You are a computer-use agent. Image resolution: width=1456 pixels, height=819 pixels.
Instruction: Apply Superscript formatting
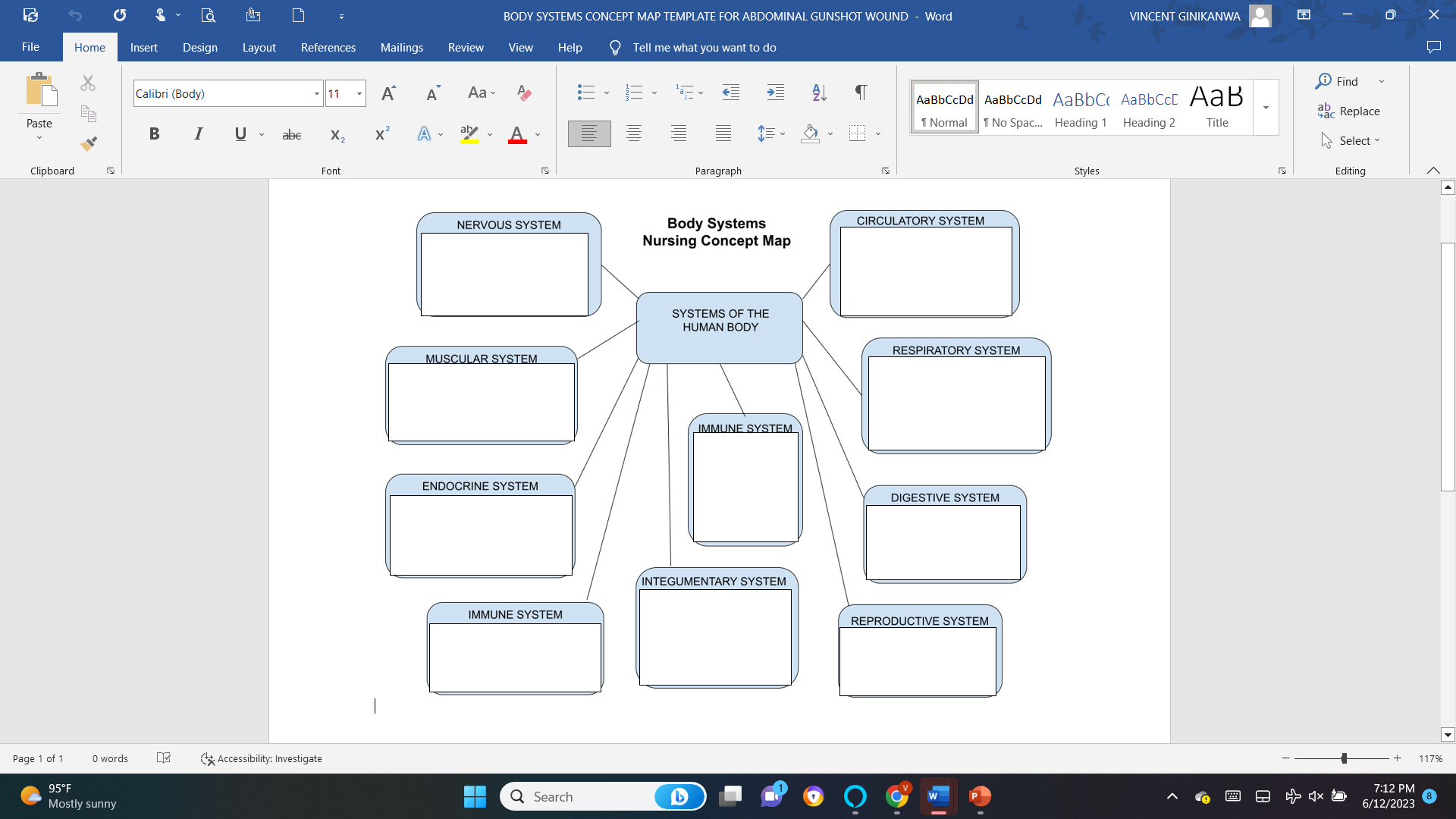(380, 134)
